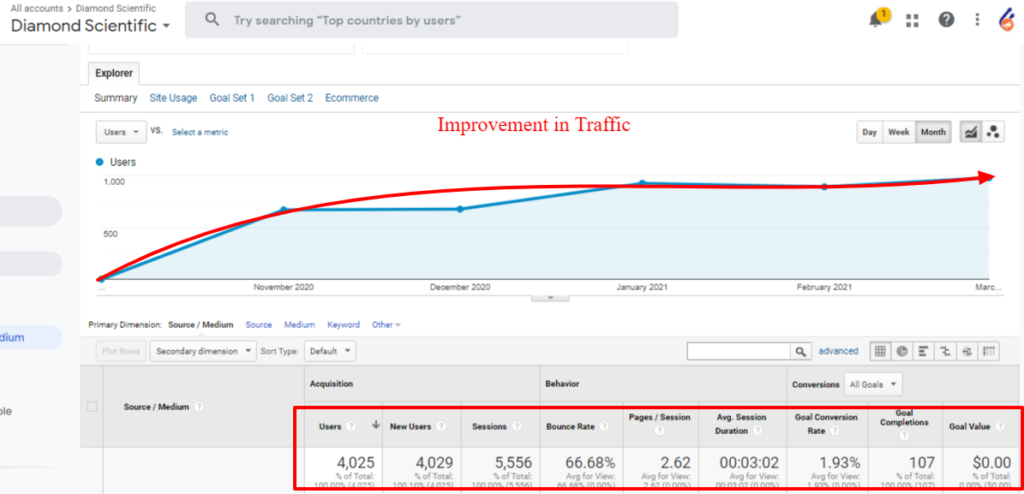Image resolution: width=1024 pixels, height=494 pixels.
Task: Select the Comparison view icon
Action: tap(945, 351)
